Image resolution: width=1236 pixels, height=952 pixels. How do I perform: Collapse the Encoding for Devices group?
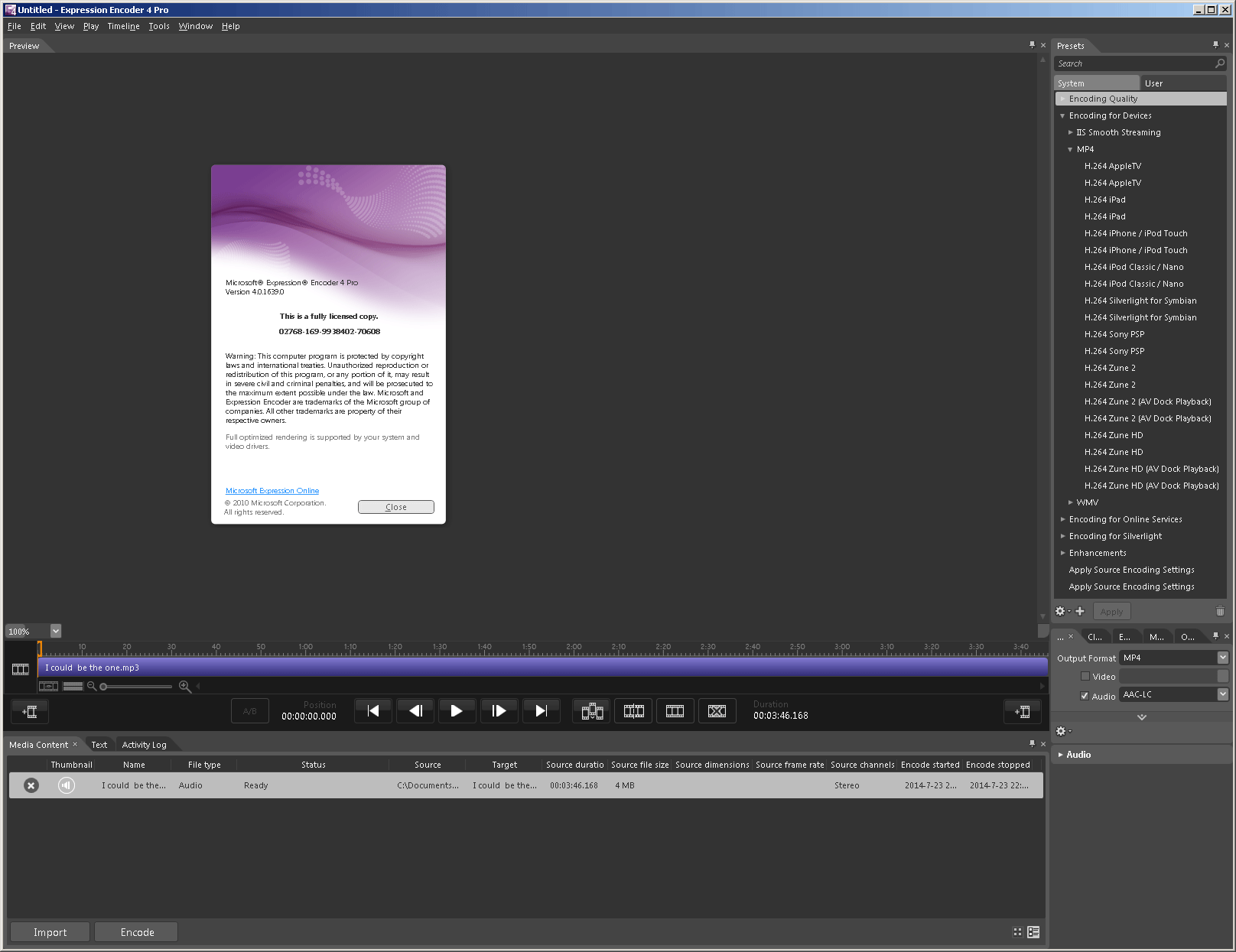(1062, 116)
